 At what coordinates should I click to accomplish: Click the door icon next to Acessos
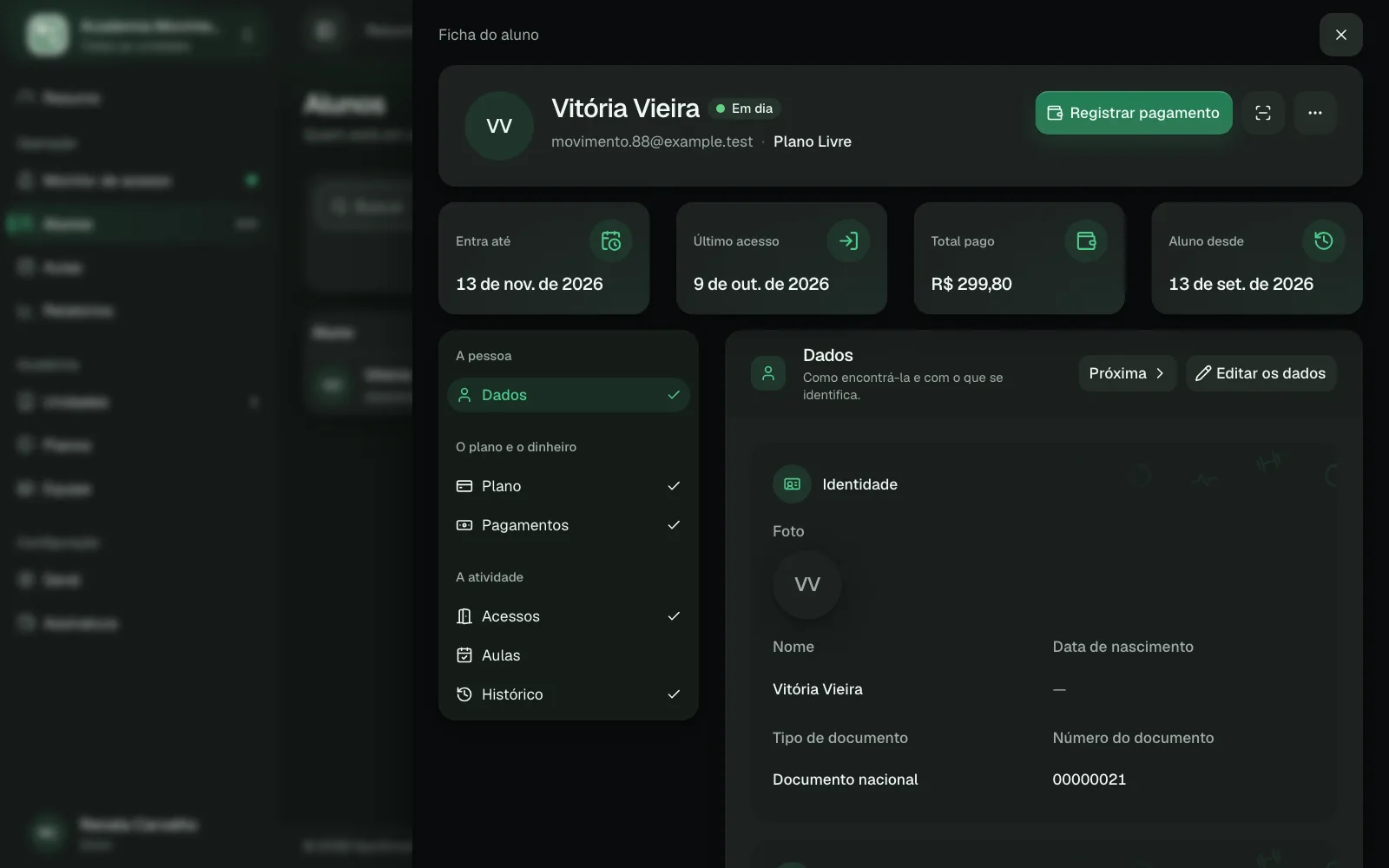(x=464, y=616)
